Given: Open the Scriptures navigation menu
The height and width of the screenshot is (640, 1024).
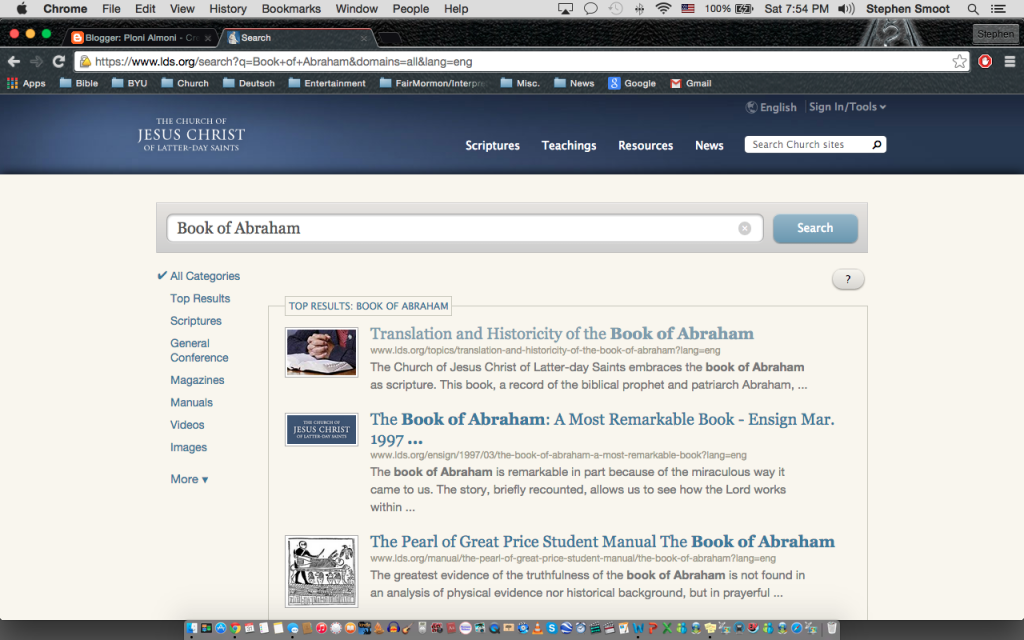Looking at the screenshot, I should (x=492, y=145).
